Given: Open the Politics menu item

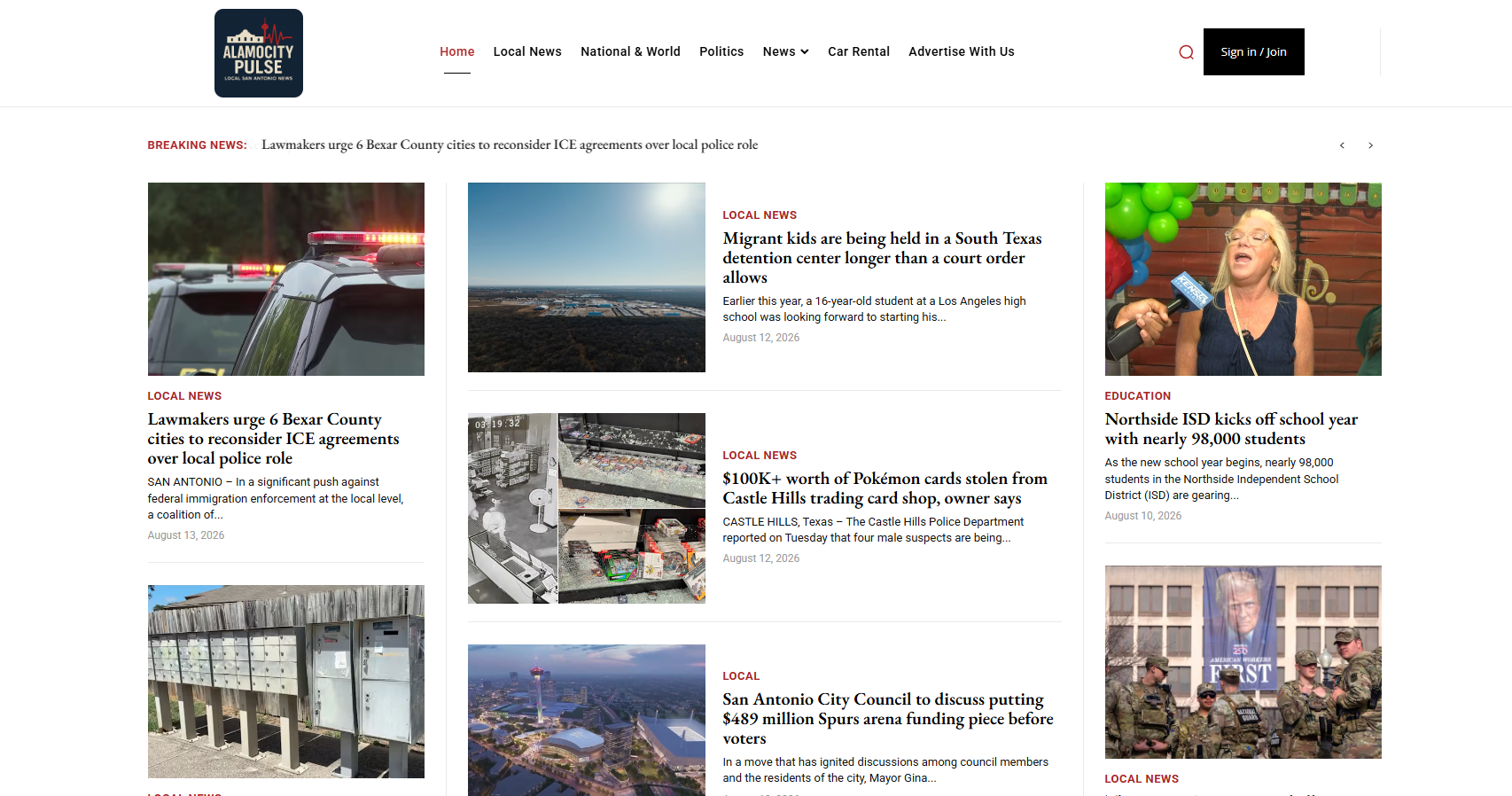Looking at the screenshot, I should coord(721,51).
